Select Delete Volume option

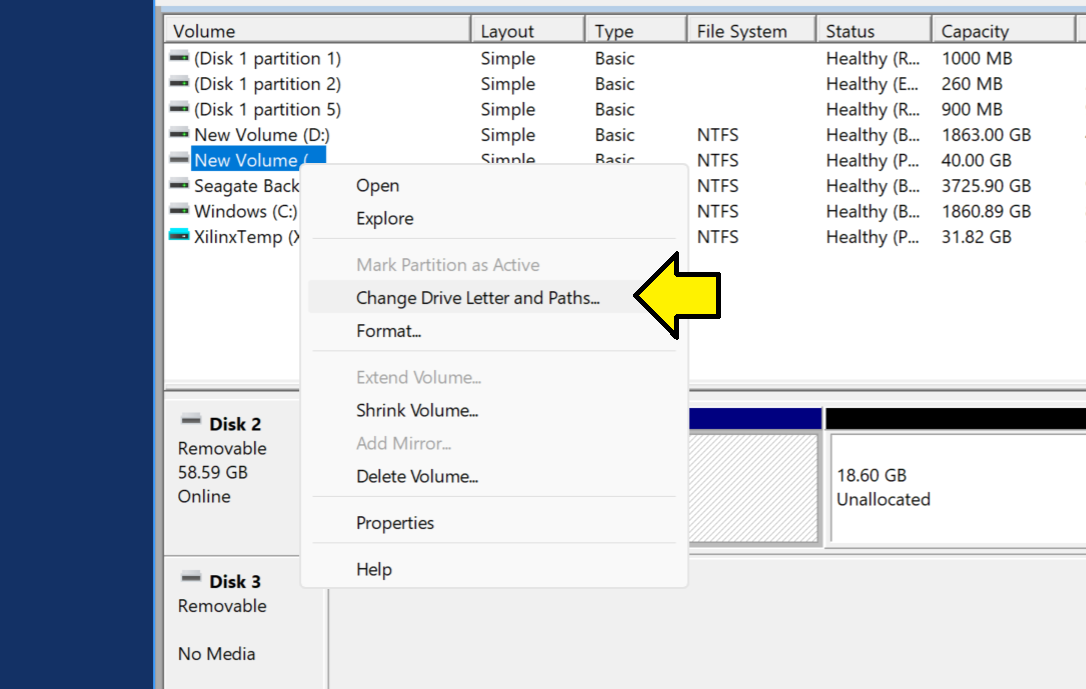416,477
